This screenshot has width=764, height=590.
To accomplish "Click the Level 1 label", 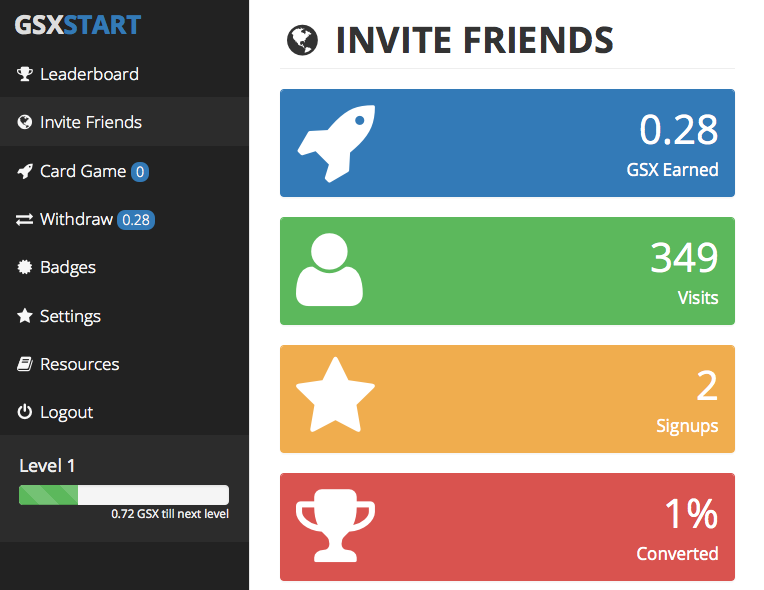I will pyautogui.click(x=47, y=466).
